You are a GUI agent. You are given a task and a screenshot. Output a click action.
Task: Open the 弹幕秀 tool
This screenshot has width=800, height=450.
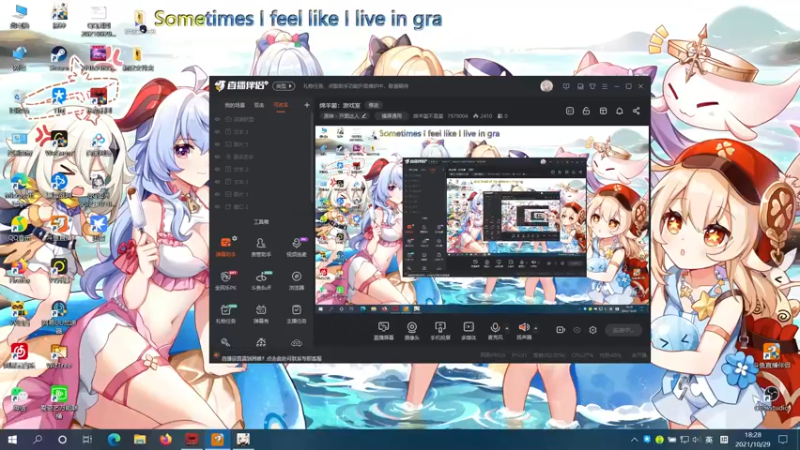tap(261, 314)
